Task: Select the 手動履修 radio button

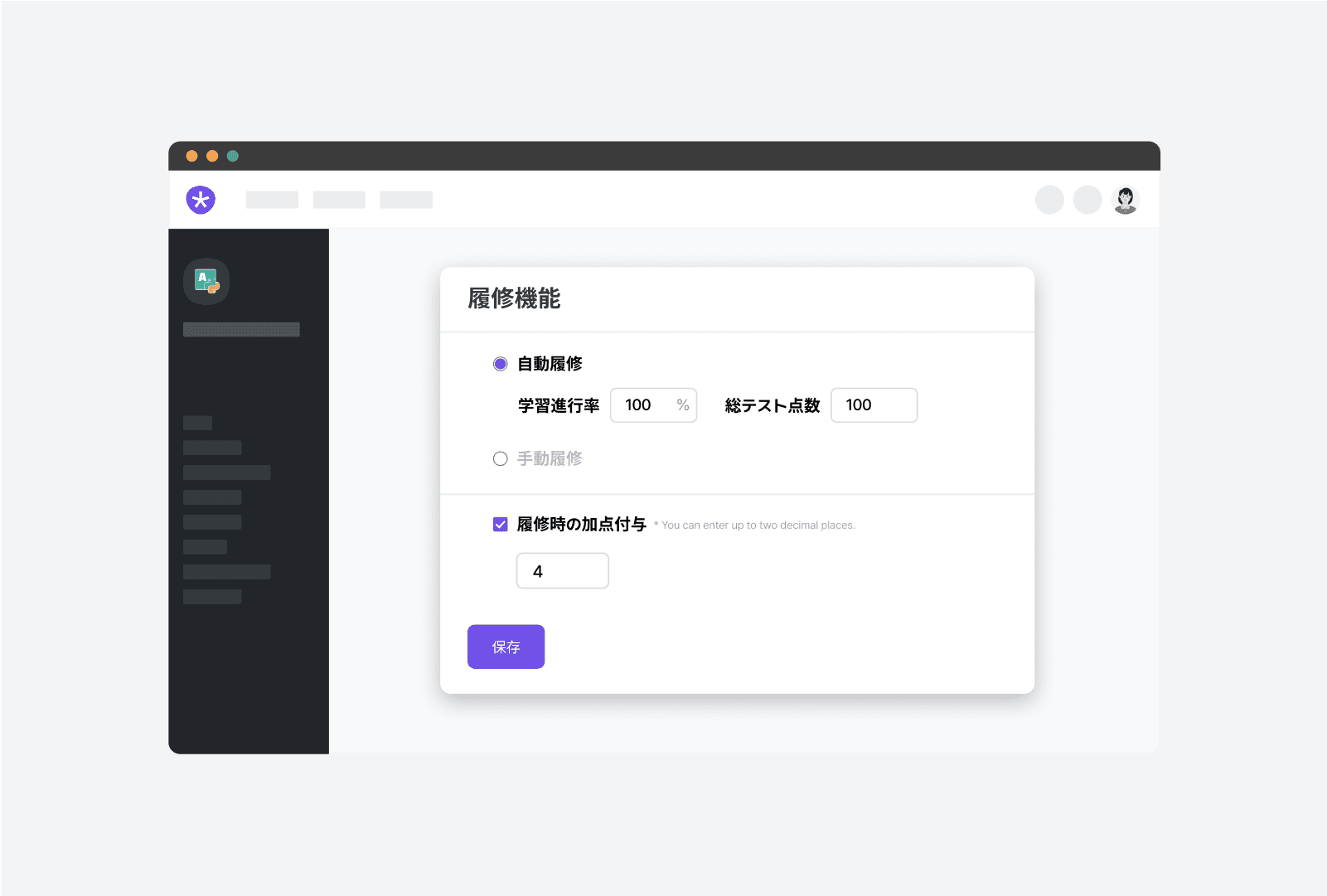Action: click(500, 458)
